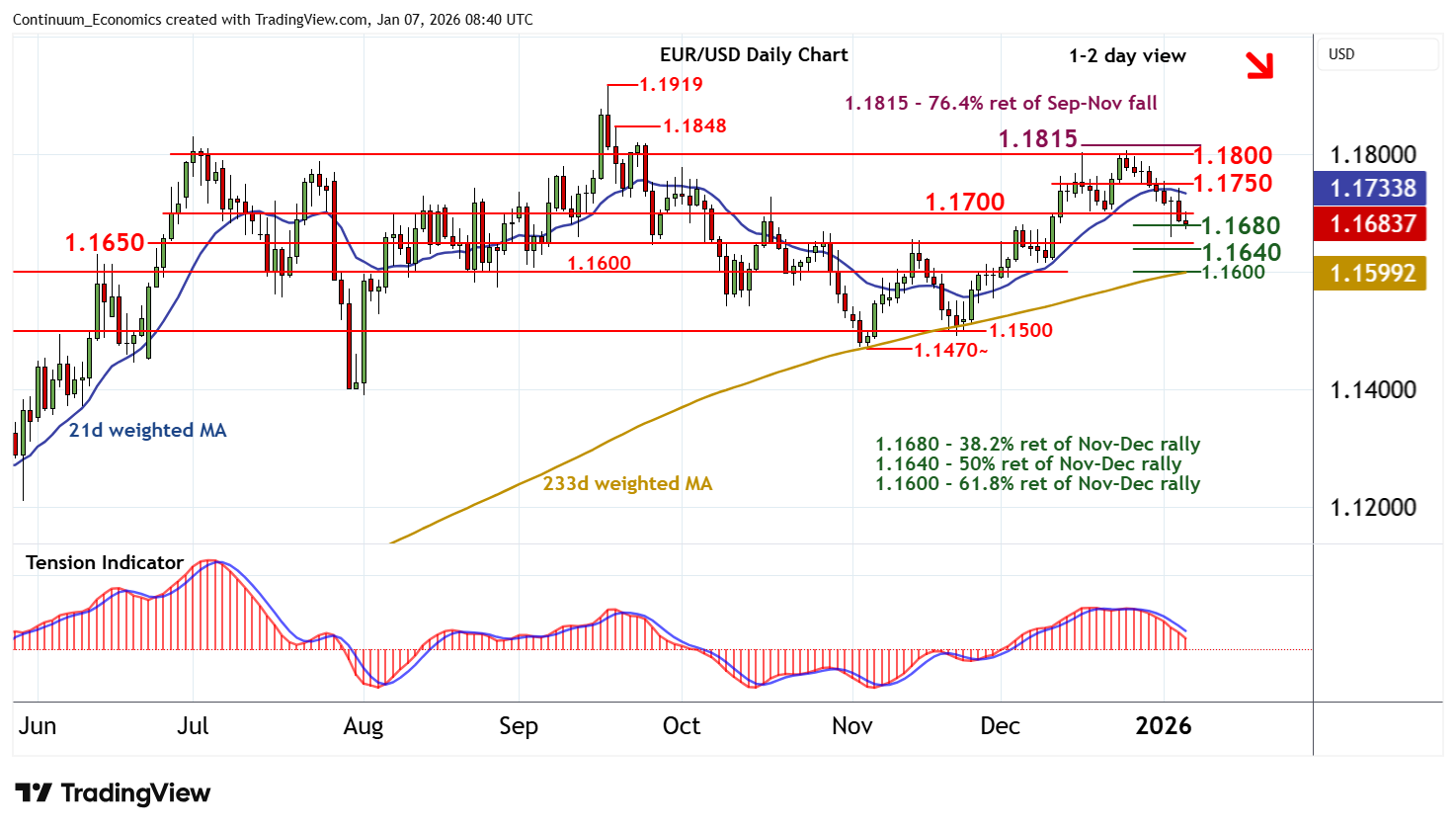Click the 21d weighted MA label
The width and height of the screenshot is (1456, 830).
[x=147, y=430]
